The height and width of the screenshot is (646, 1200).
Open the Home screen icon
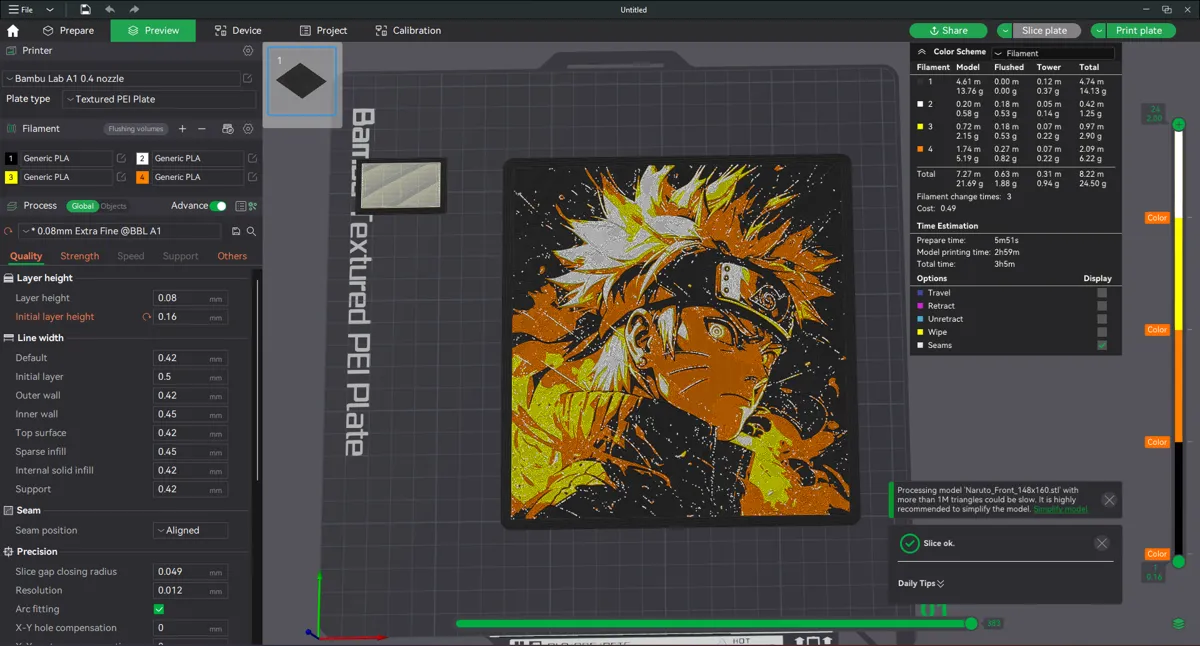click(13, 31)
